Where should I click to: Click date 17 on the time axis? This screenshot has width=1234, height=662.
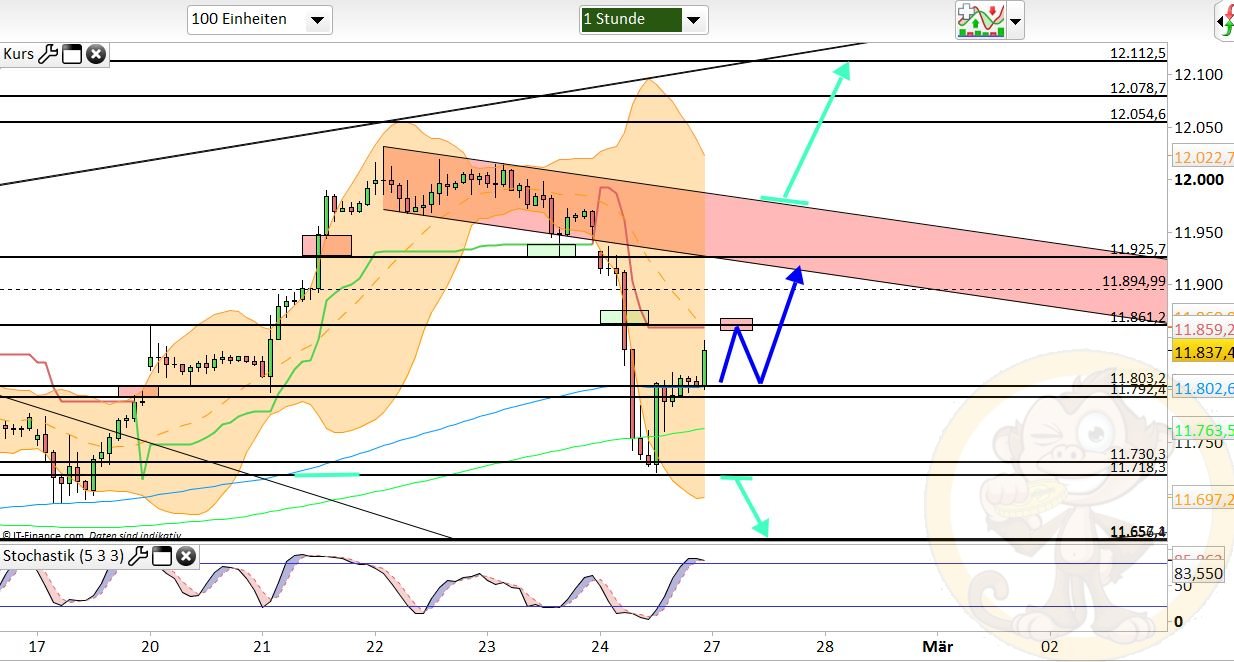[38, 646]
